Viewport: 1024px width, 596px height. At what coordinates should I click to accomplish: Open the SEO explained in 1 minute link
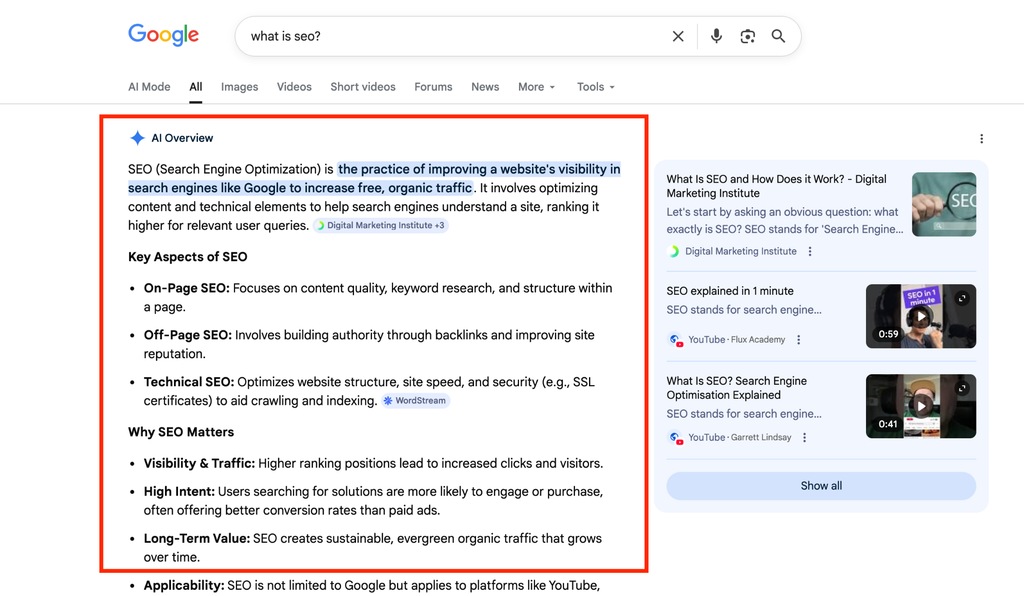coord(730,291)
